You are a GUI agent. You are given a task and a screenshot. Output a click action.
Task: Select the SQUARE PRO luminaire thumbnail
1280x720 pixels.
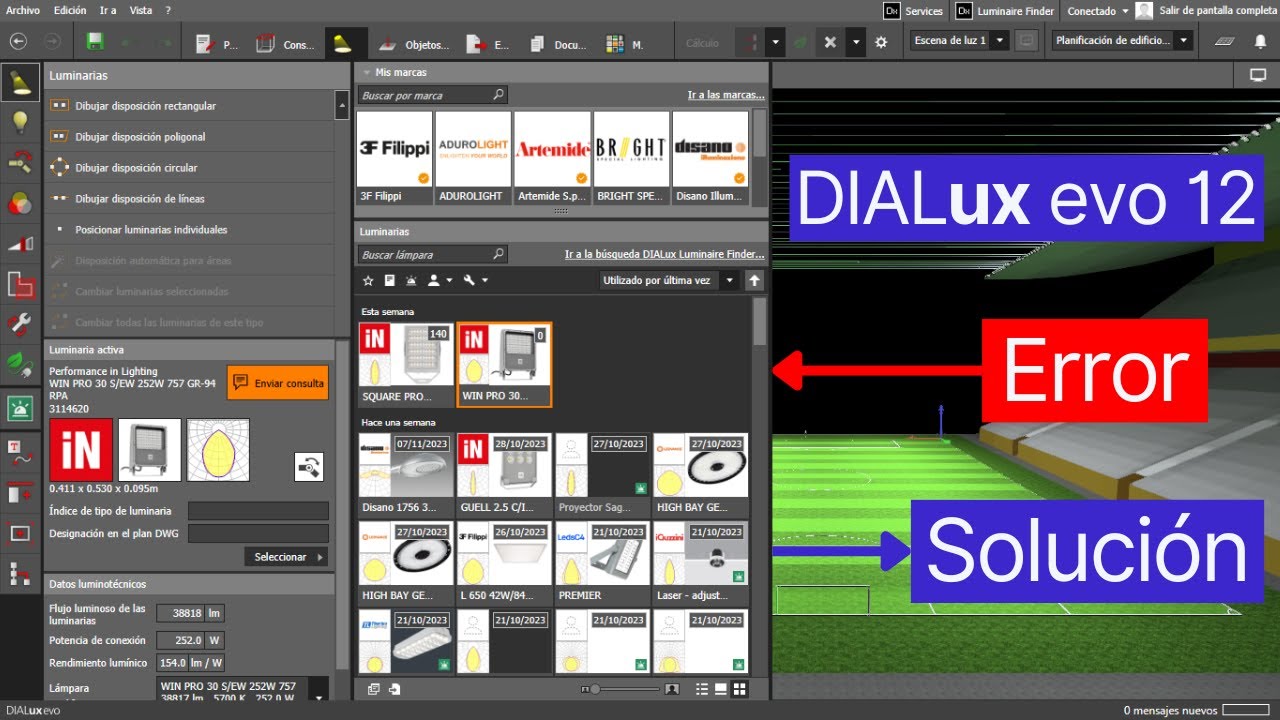405,364
